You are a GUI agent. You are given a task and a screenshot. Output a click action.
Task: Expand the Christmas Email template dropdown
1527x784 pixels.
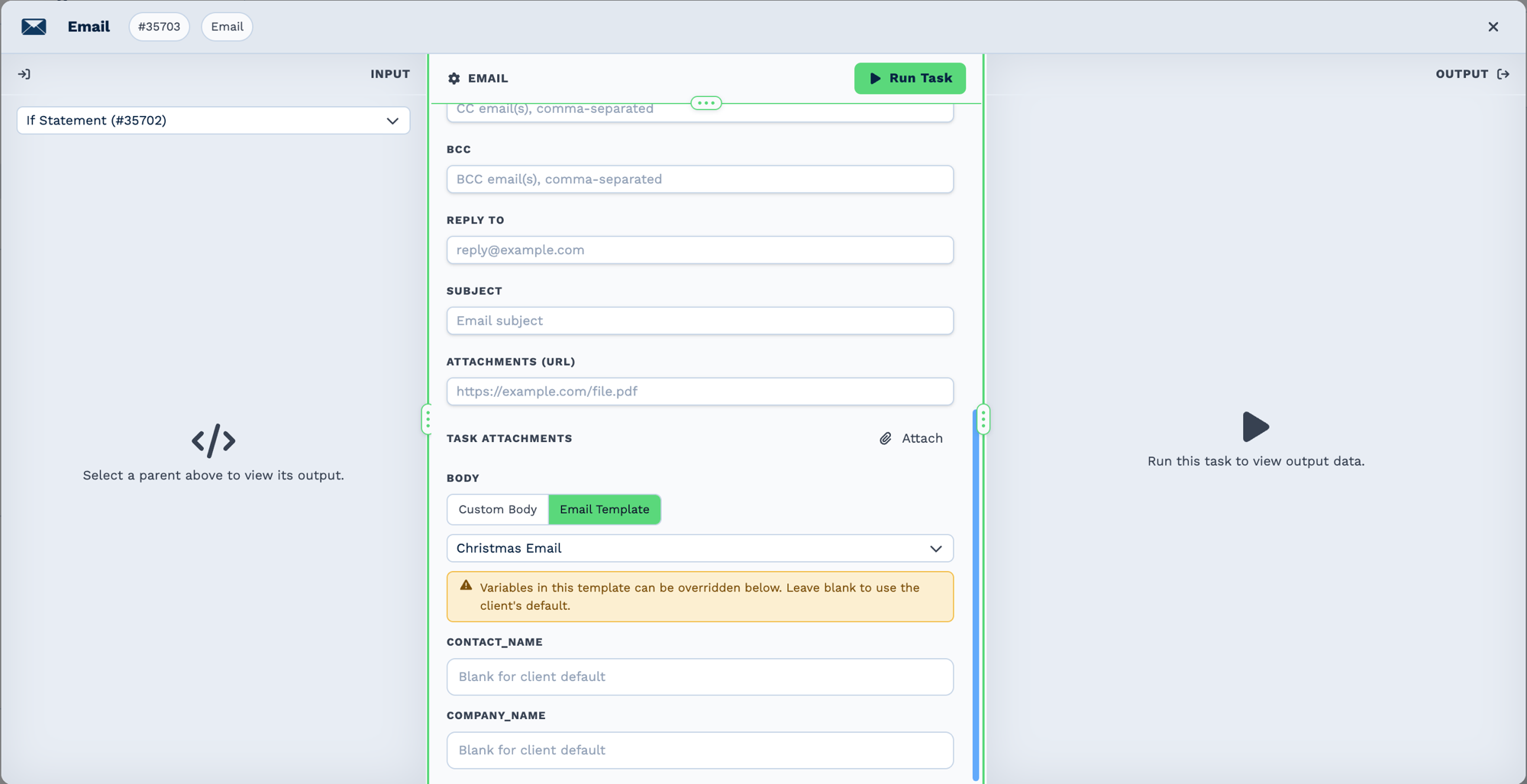[700, 548]
